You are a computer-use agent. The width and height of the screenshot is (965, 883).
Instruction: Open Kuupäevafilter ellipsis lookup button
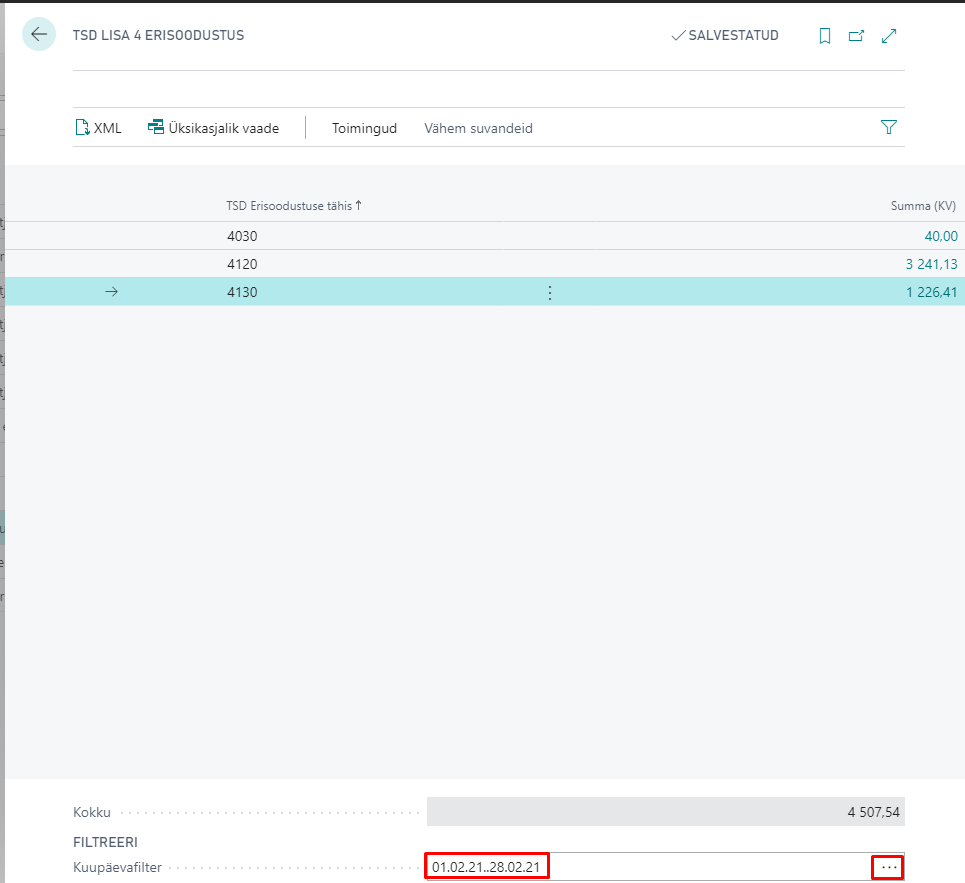889,867
